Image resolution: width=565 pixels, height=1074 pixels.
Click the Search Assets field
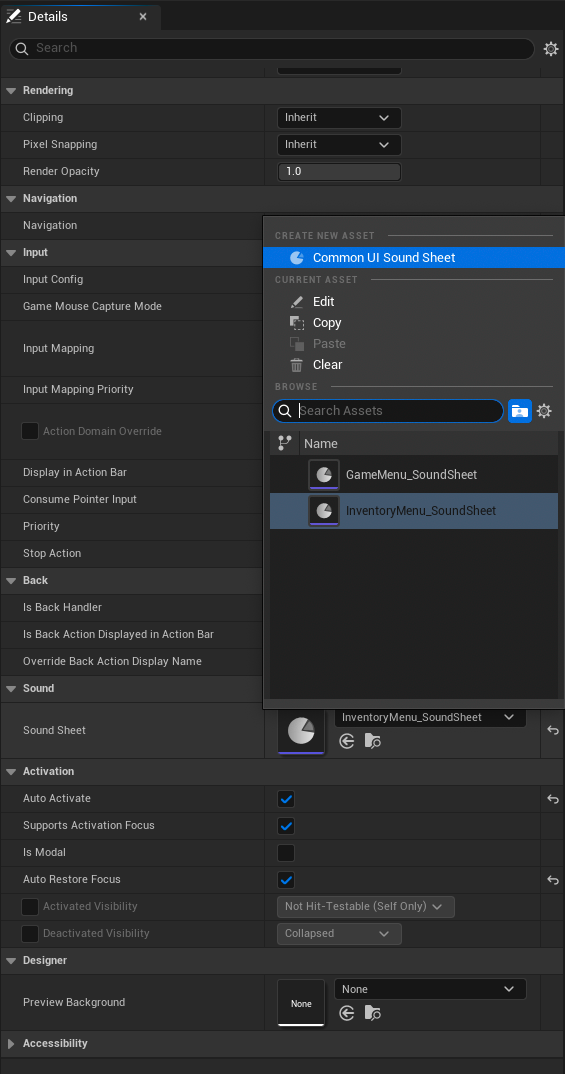(388, 411)
